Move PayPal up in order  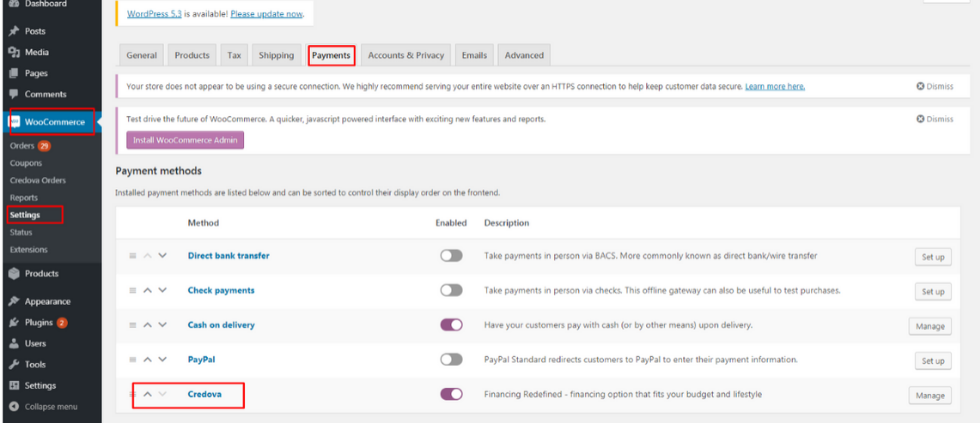(x=148, y=359)
